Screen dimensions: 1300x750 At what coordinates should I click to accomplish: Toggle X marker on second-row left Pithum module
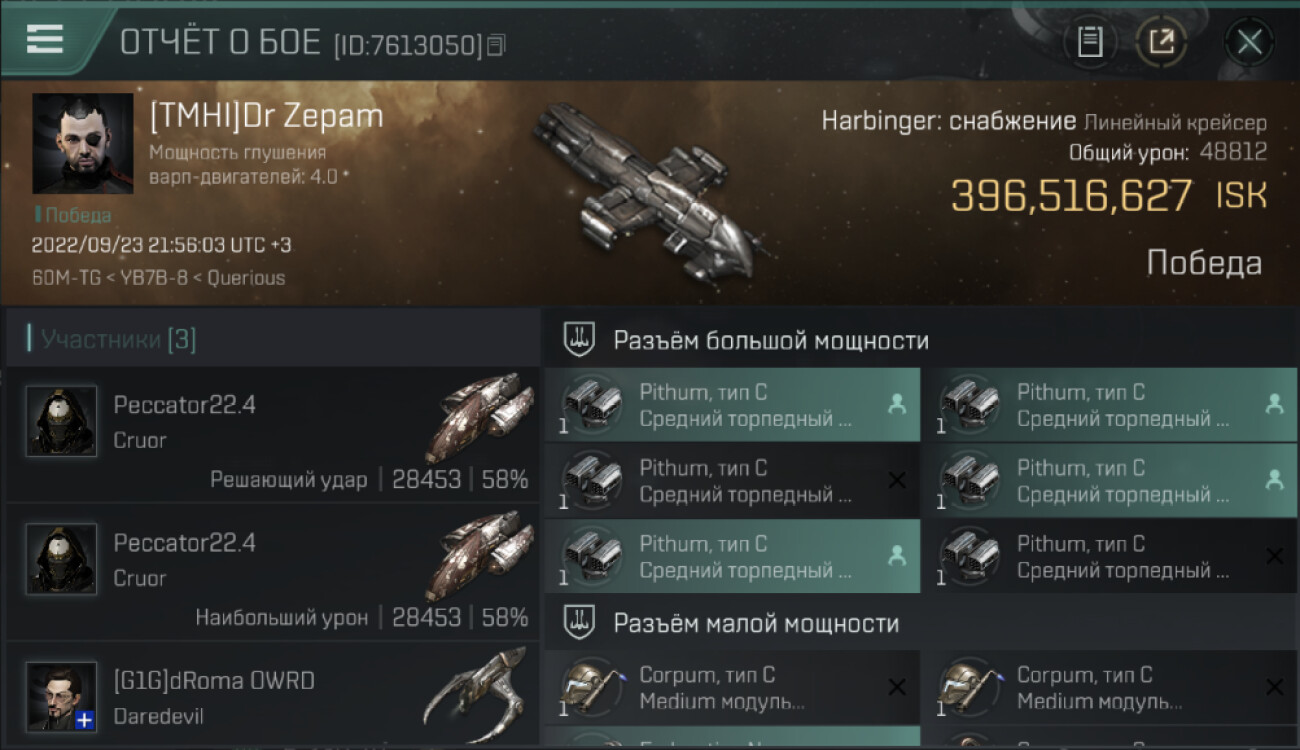(897, 481)
